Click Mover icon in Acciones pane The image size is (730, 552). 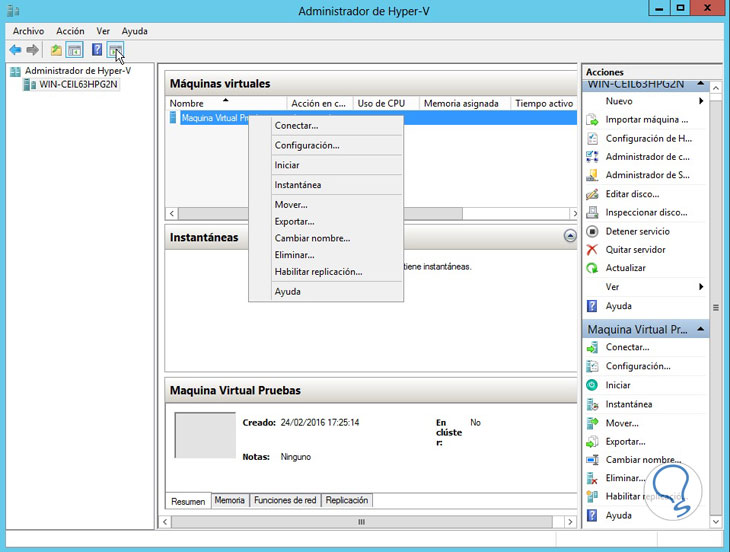point(592,423)
